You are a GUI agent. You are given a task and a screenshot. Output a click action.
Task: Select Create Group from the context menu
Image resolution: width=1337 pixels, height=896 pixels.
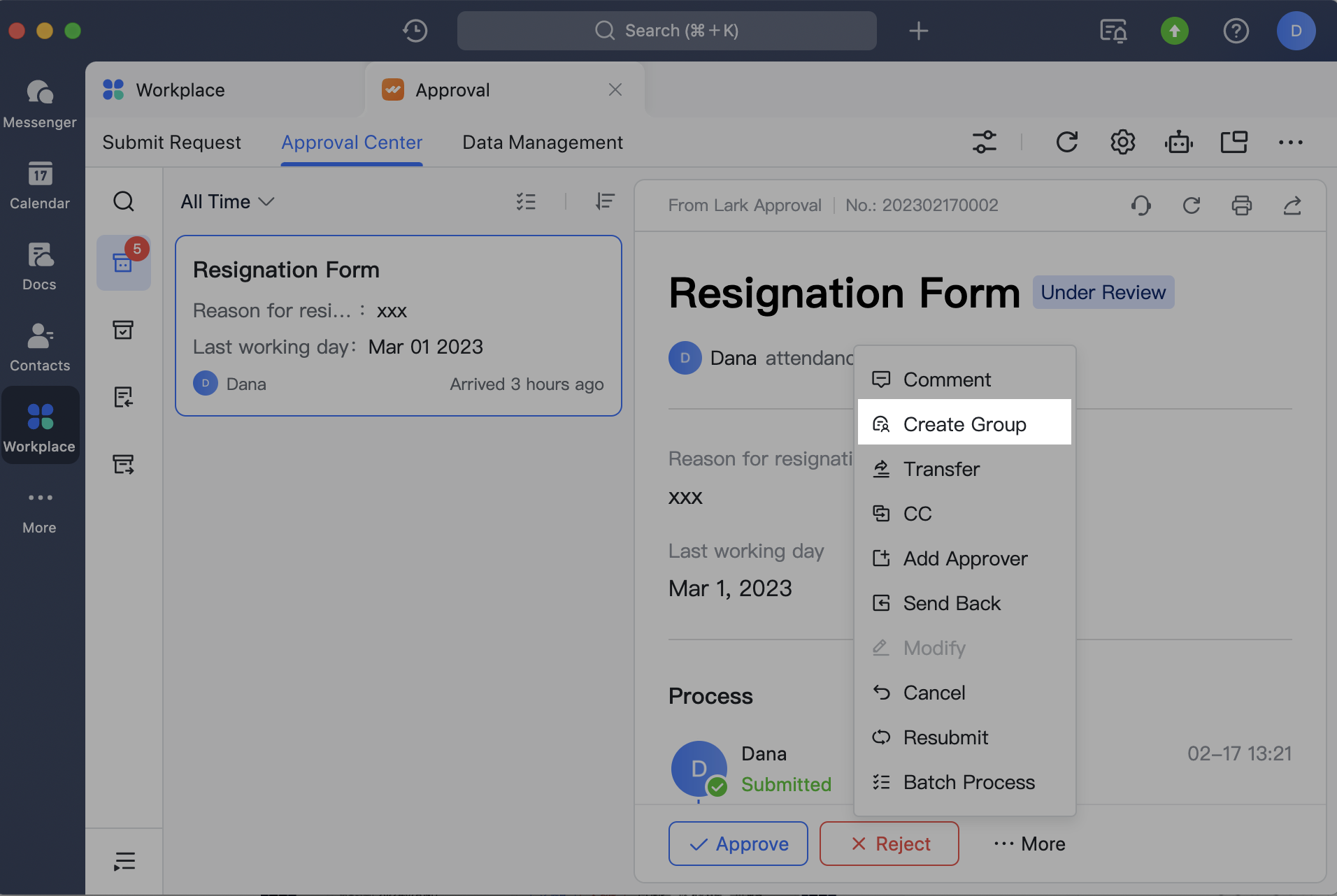(964, 424)
